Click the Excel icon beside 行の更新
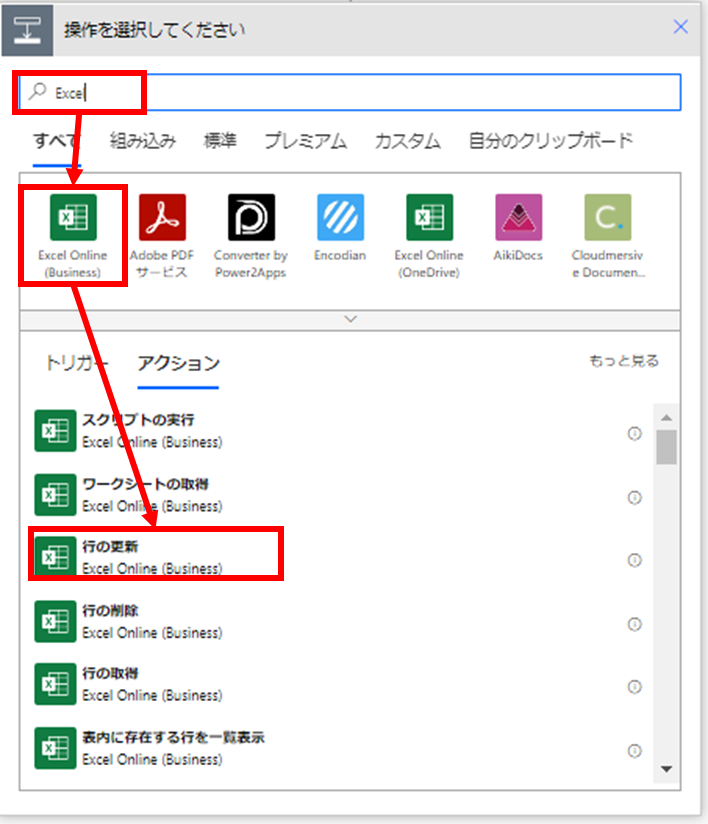Image resolution: width=708 pixels, height=824 pixels. coord(55,556)
